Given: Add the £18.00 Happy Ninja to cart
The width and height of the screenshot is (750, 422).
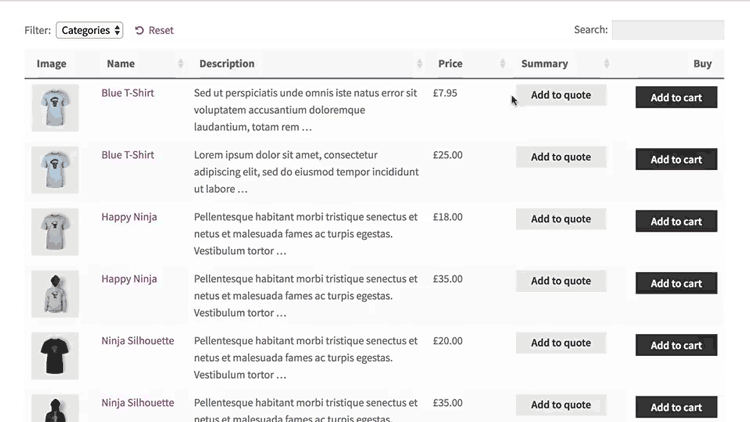Looking at the screenshot, I should pyautogui.click(x=676, y=221).
